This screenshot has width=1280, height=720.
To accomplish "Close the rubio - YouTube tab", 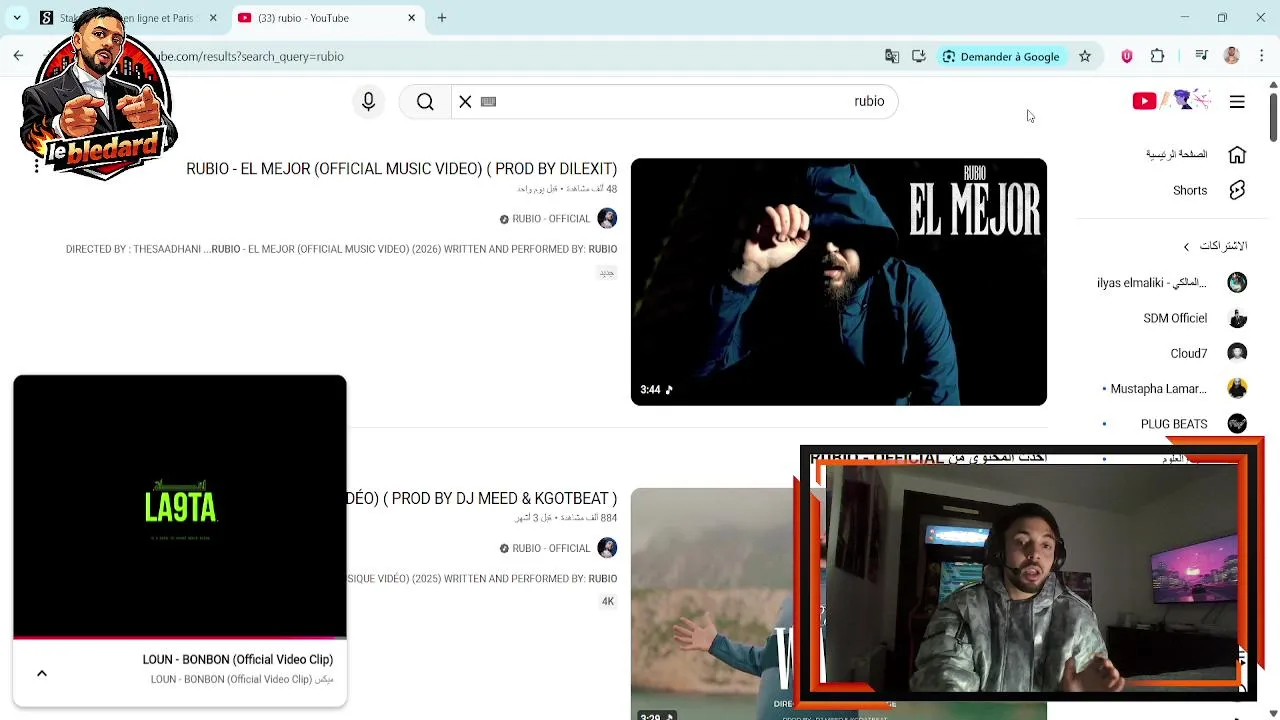I will pyautogui.click(x=411, y=18).
